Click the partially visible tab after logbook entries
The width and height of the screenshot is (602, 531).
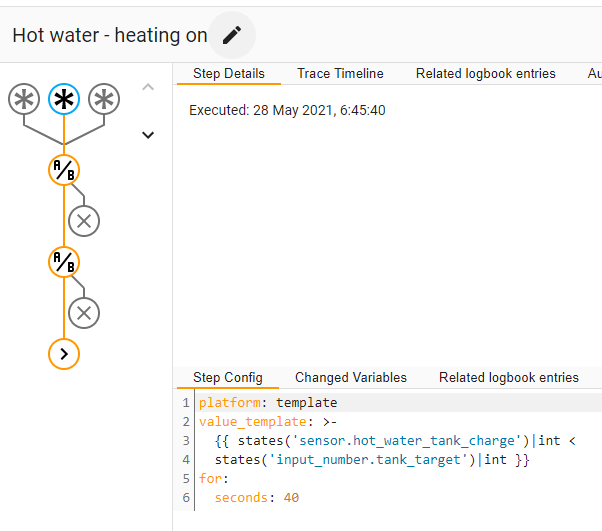pos(593,74)
